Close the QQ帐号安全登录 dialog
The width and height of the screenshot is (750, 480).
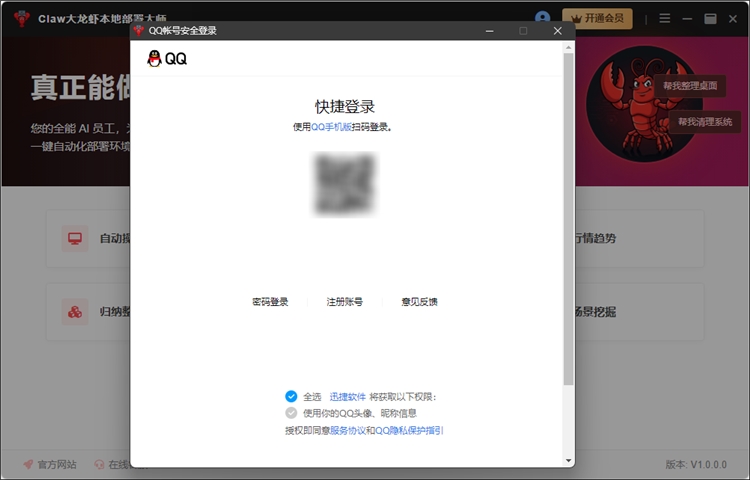pos(558,31)
